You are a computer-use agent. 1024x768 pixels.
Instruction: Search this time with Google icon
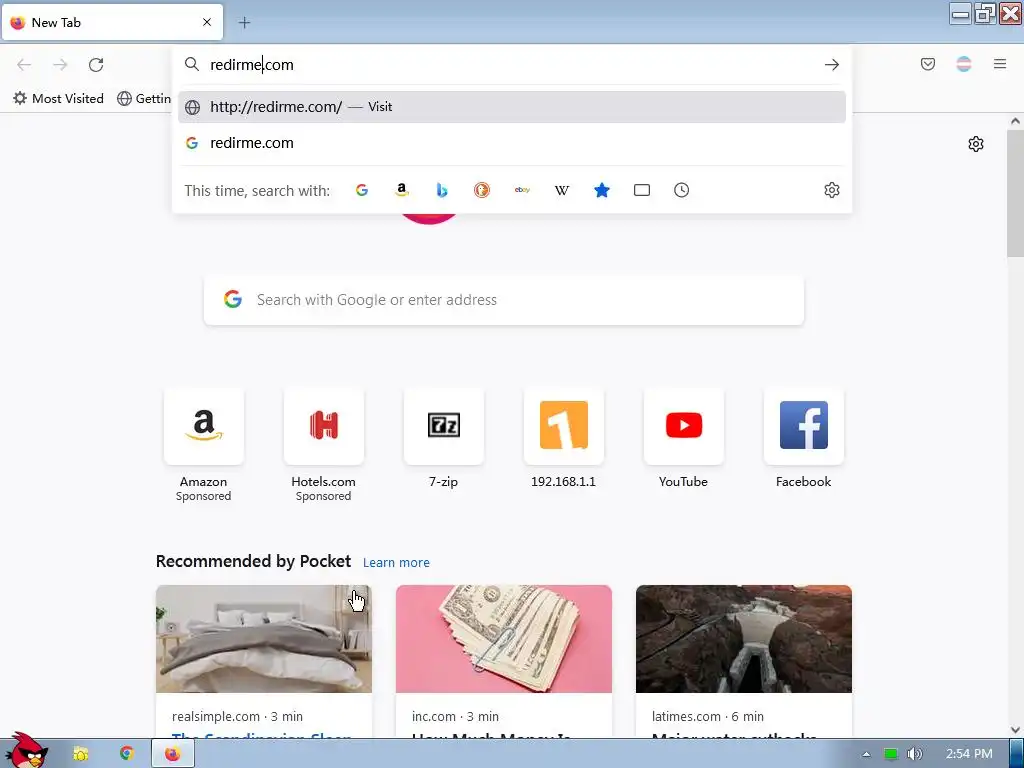click(362, 190)
